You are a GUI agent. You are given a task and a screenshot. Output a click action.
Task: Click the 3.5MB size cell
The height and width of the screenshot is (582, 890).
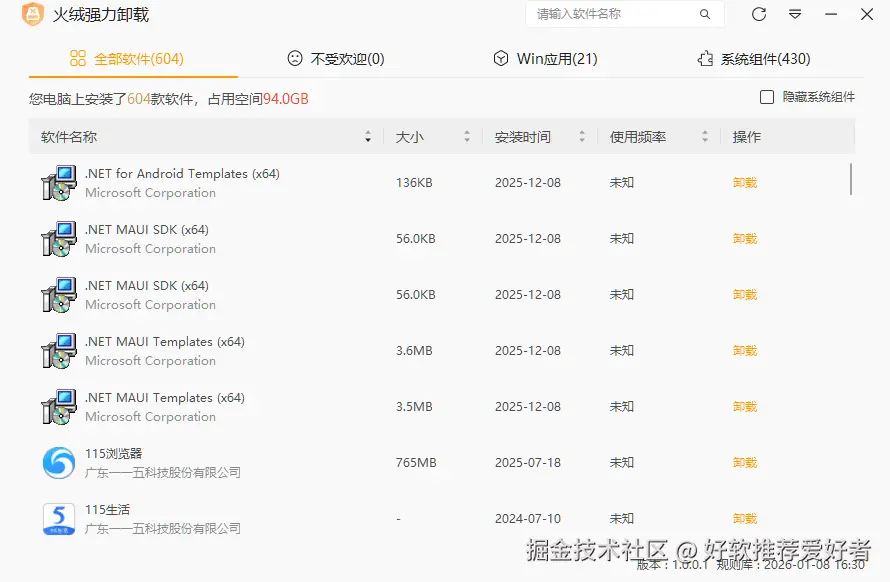tap(414, 407)
